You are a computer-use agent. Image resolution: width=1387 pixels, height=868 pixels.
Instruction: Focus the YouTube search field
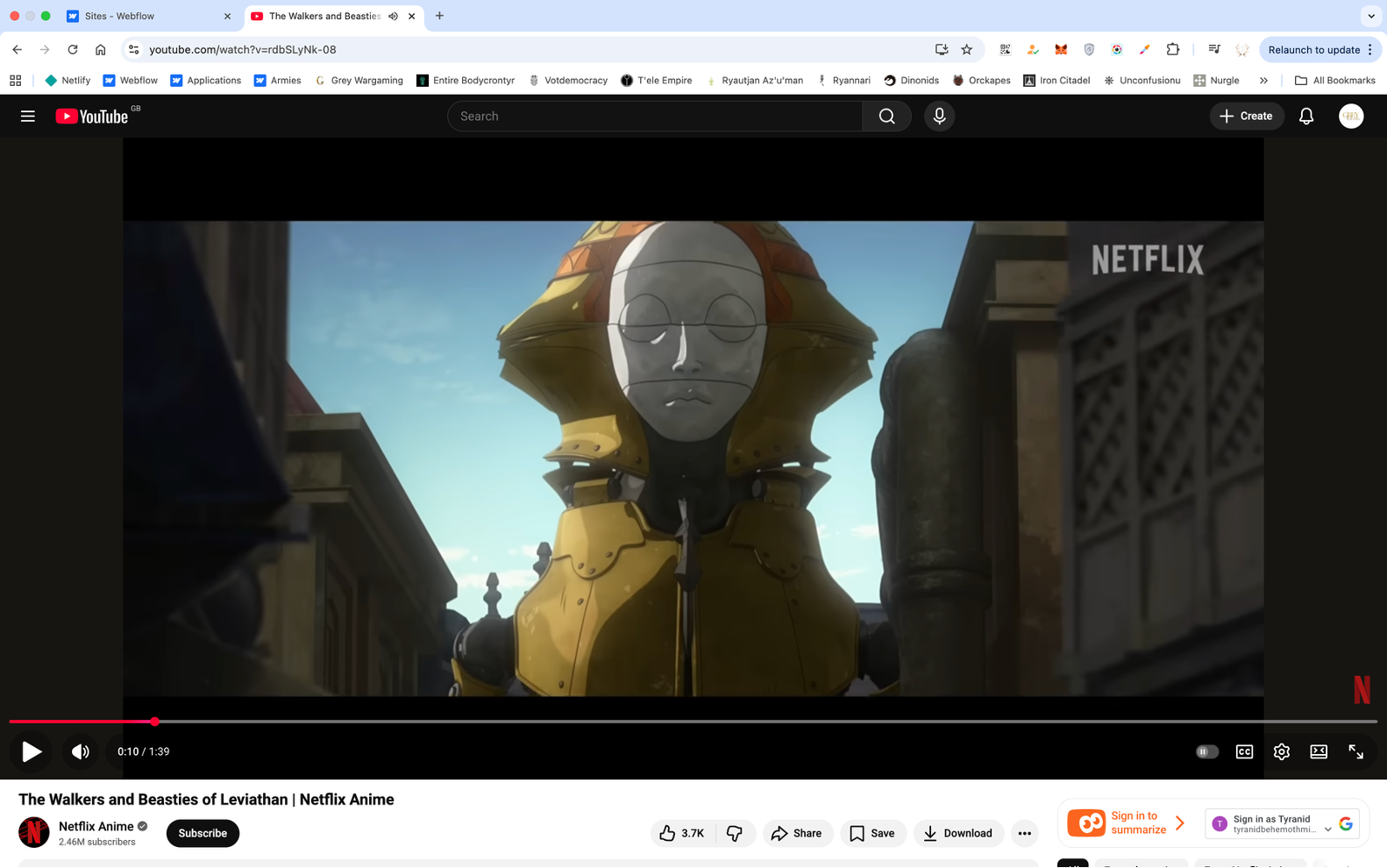click(x=655, y=116)
